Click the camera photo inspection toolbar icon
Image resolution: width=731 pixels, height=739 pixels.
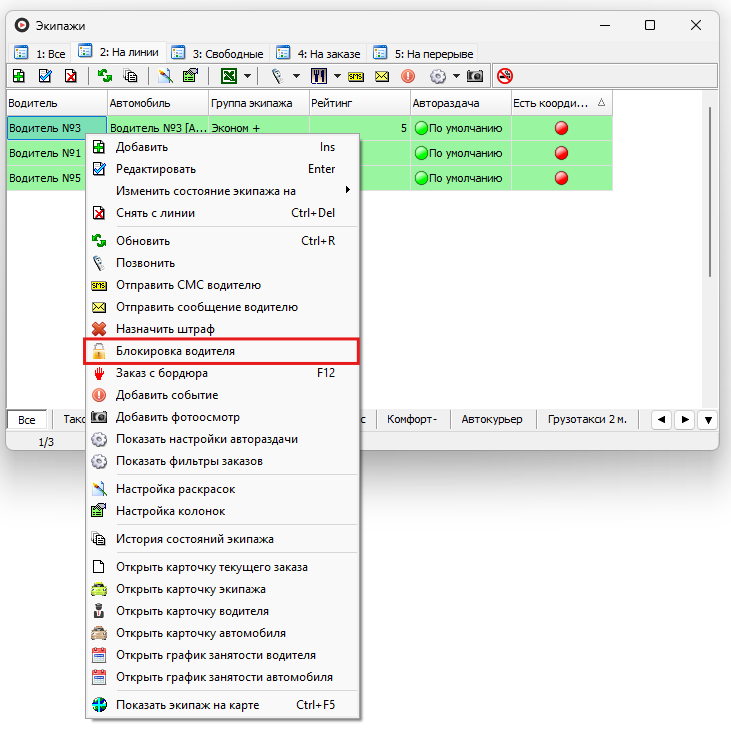pos(476,76)
